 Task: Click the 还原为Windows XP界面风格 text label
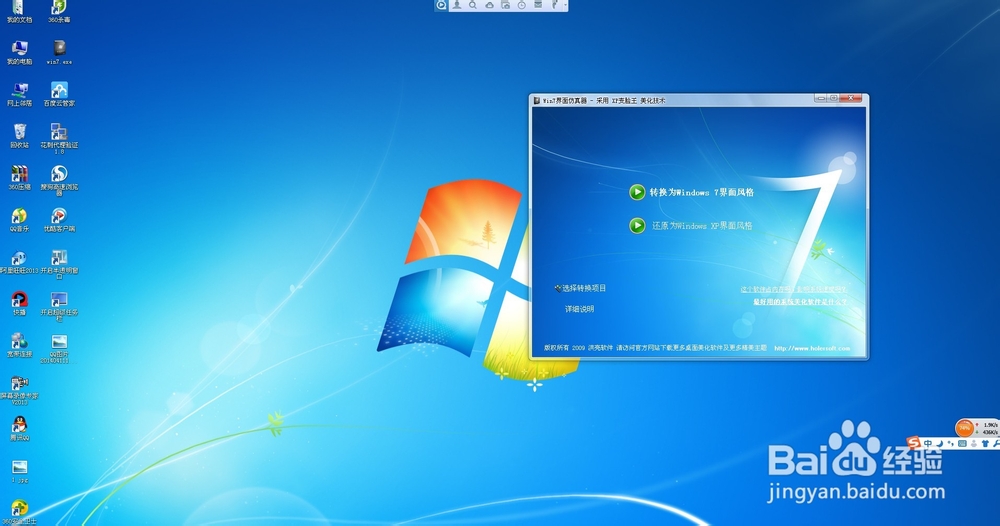click(702, 226)
